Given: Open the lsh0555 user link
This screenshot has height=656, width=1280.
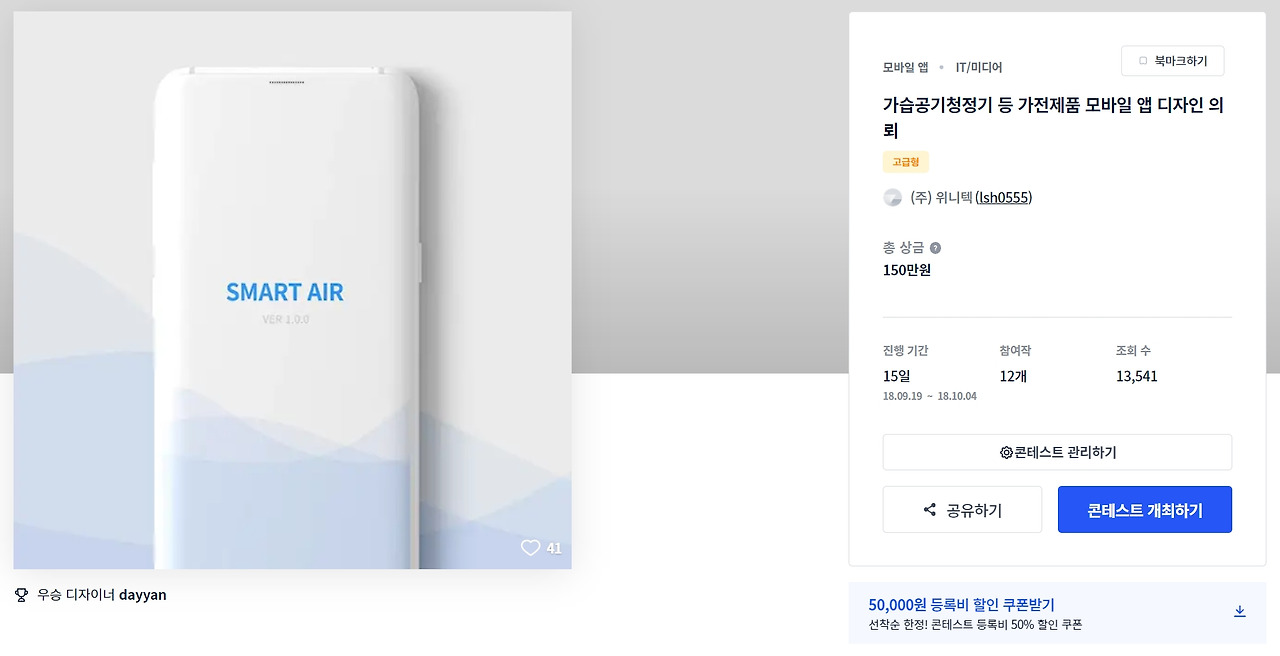Looking at the screenshot, I should coord(1003,198).
